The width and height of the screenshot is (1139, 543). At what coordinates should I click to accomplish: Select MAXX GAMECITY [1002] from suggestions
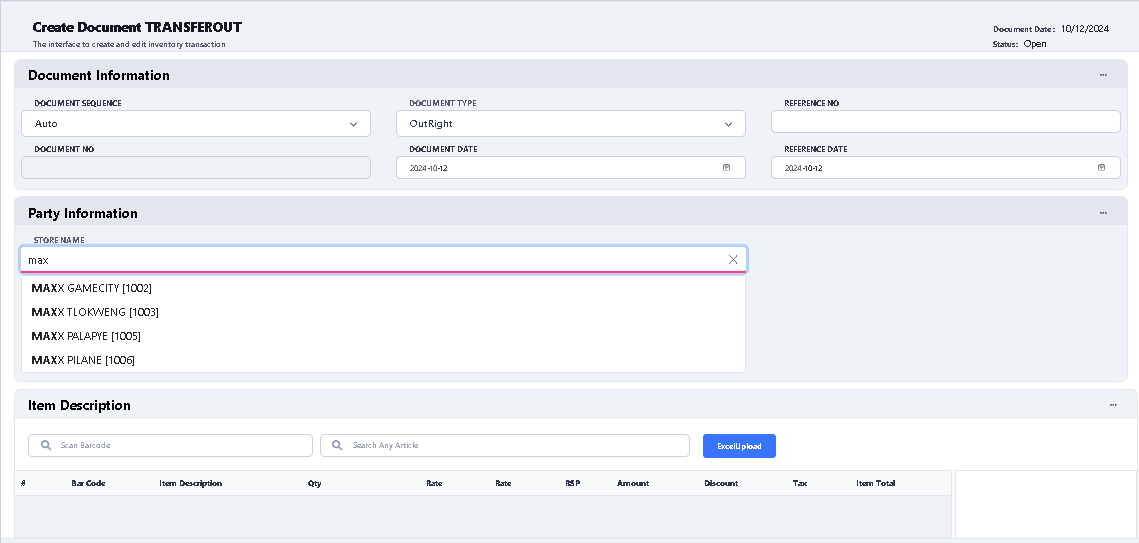[x=92, y=288]
